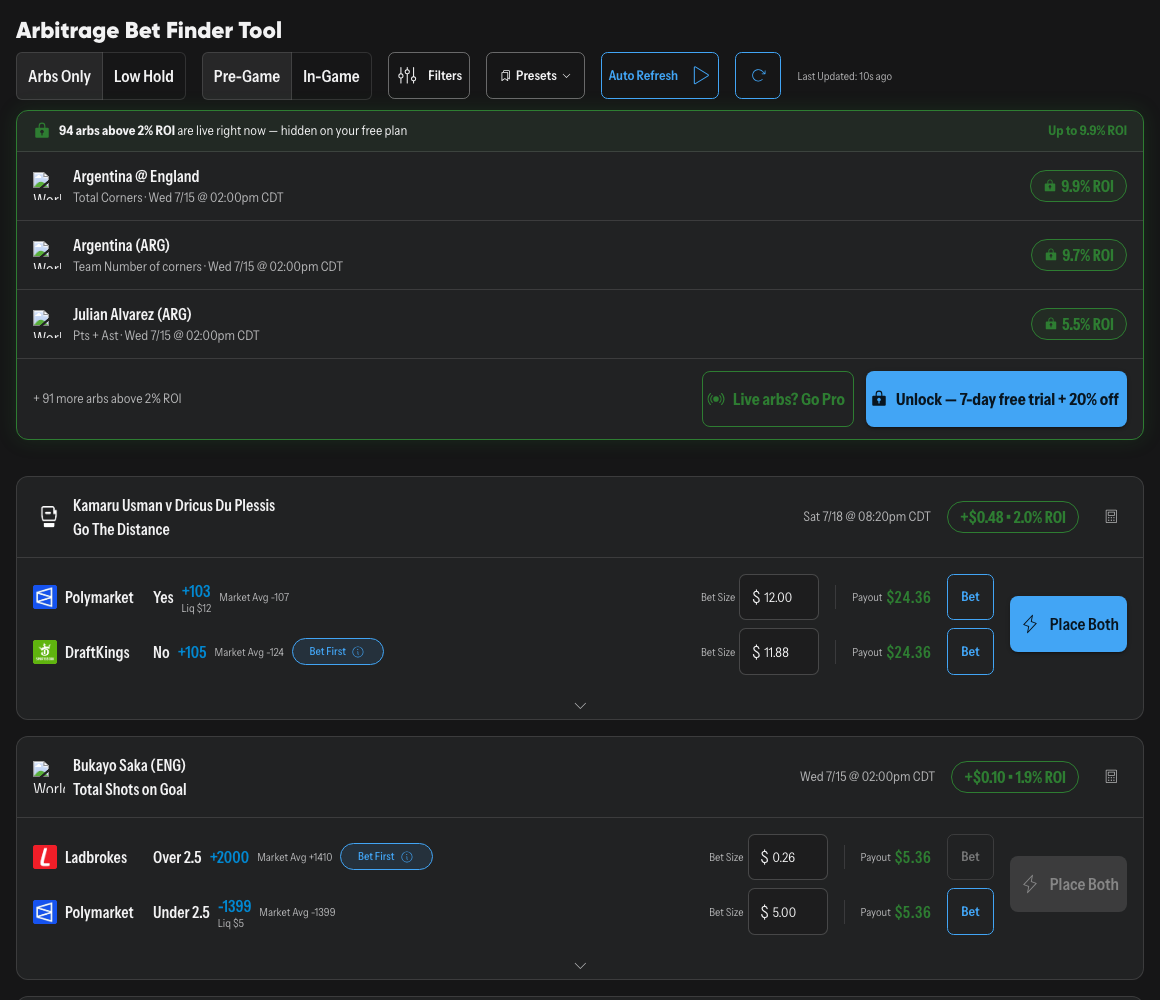Click the MMA glove icon for Usman fight

click(49, 516)
